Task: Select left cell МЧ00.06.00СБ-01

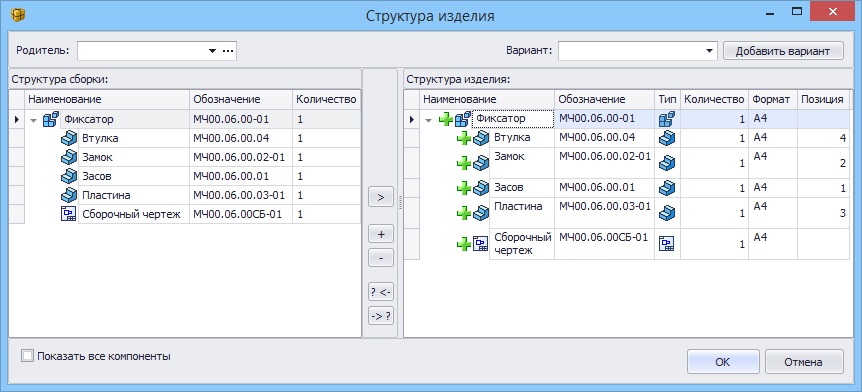Action: [241, 214]
